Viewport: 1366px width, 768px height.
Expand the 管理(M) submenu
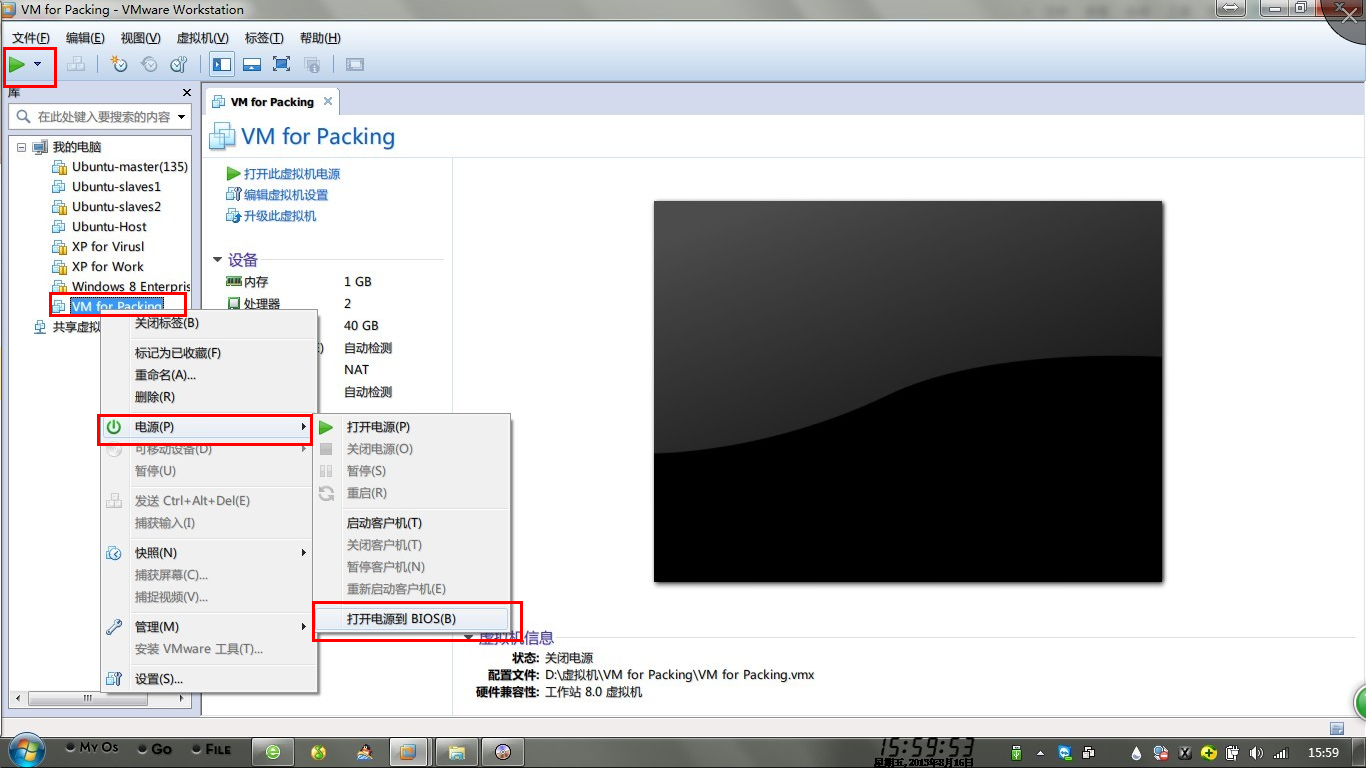click(x=209, y=627)
